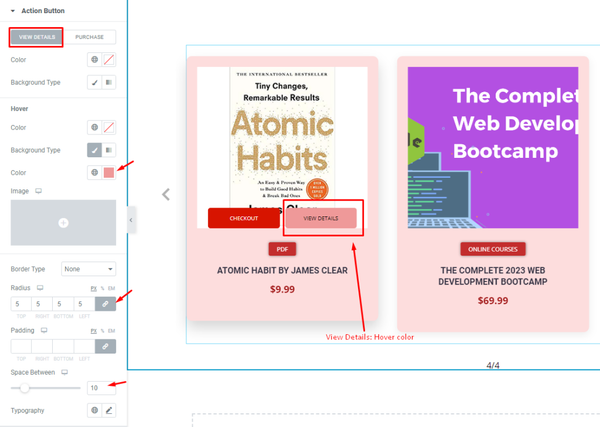Image resolution: width=600 pixels, height=427 pixels.
Task: Collapse the editor panel with arrow handle
Action: 131,220
